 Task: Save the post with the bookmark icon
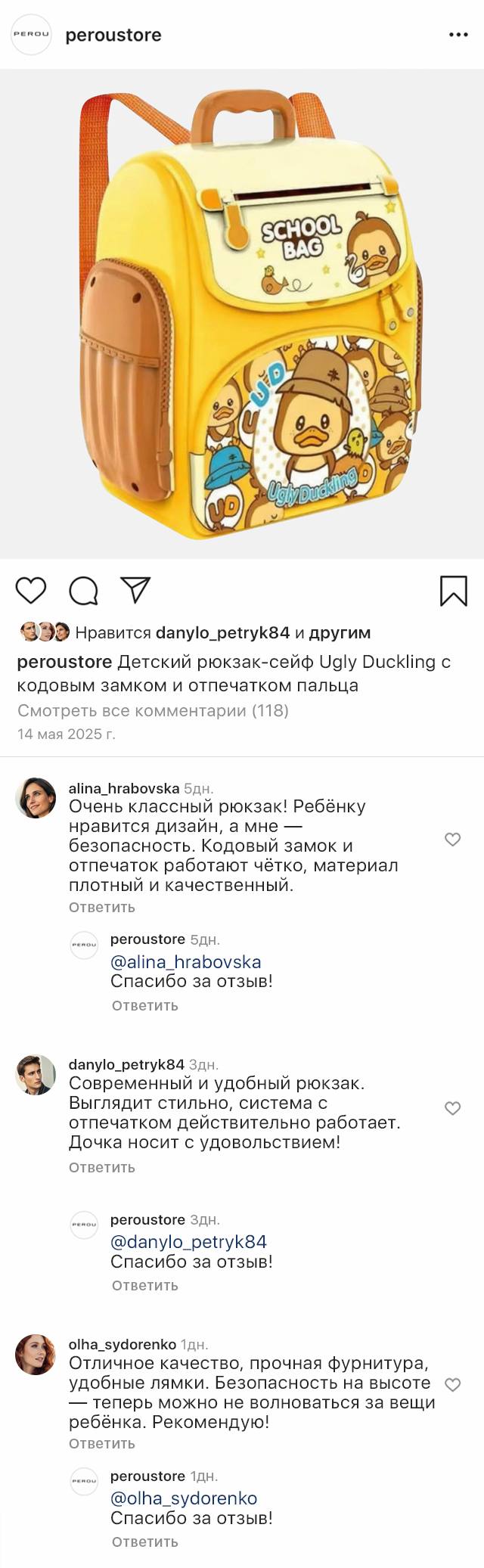[x=453, y=591]
